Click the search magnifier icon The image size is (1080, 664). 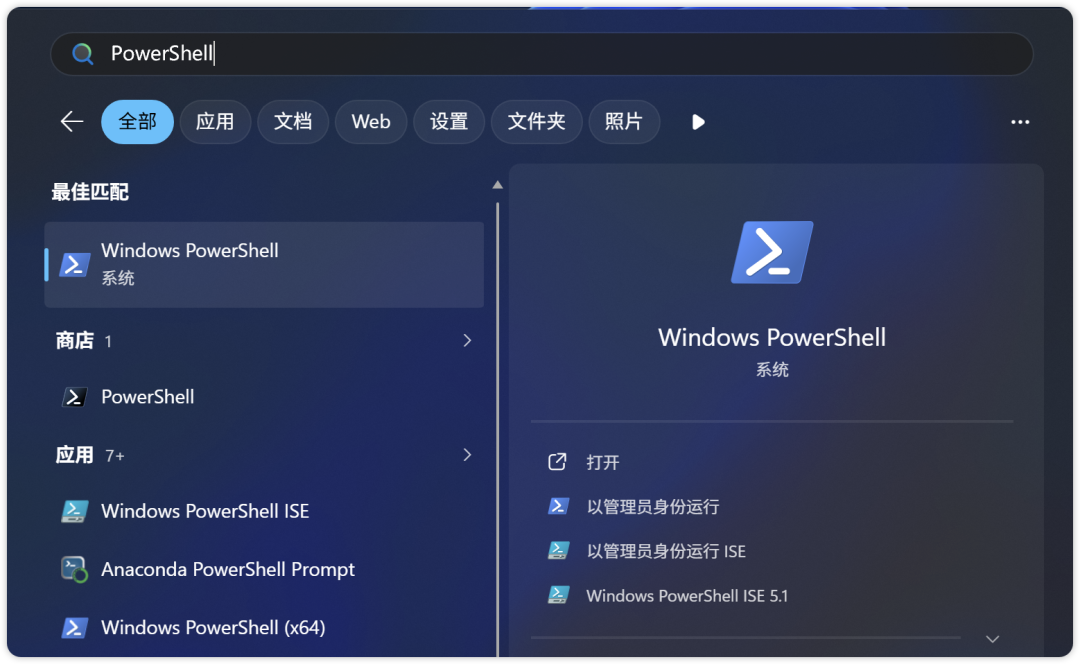[83, 54]
